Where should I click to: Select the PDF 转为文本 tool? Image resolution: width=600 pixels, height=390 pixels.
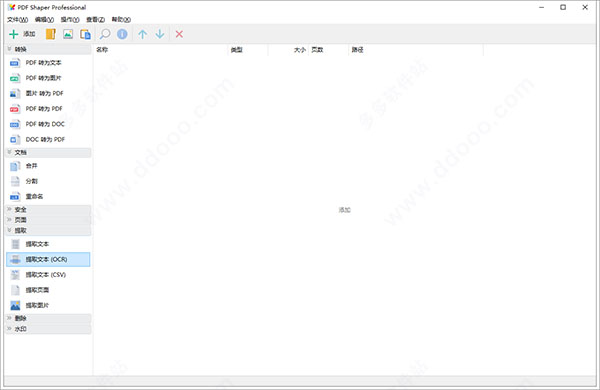(48, 63)
